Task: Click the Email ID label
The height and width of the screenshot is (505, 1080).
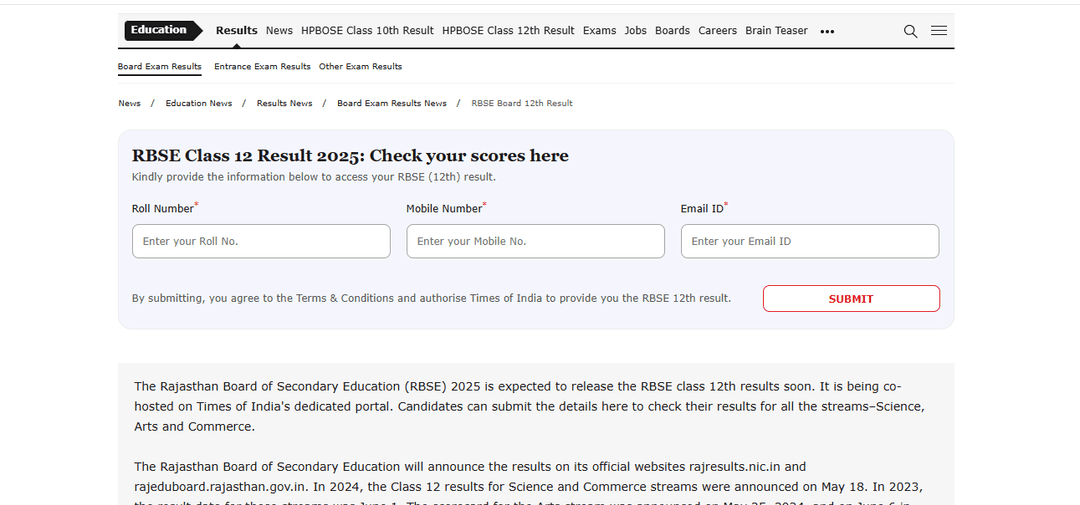Action: [705, 208]
